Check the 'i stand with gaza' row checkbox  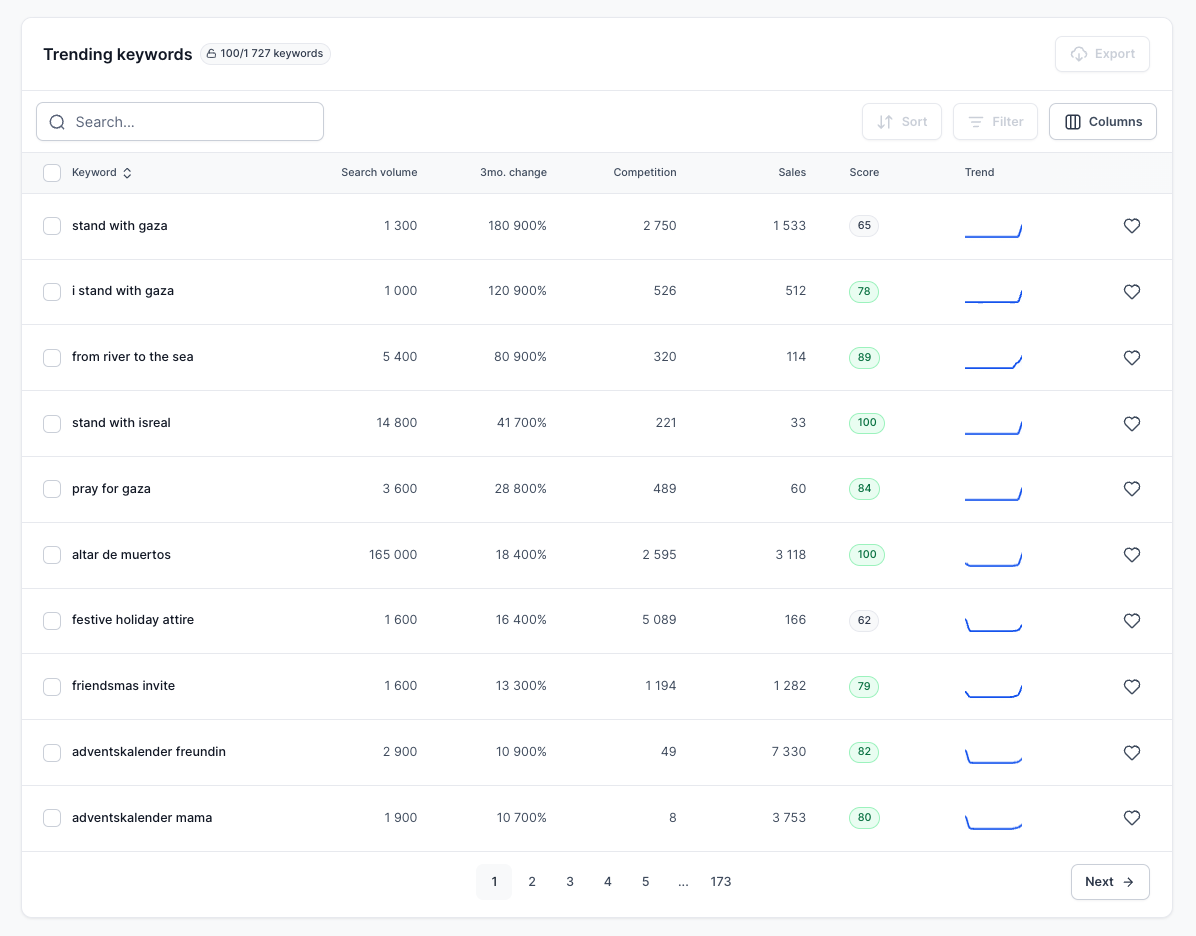52,292
